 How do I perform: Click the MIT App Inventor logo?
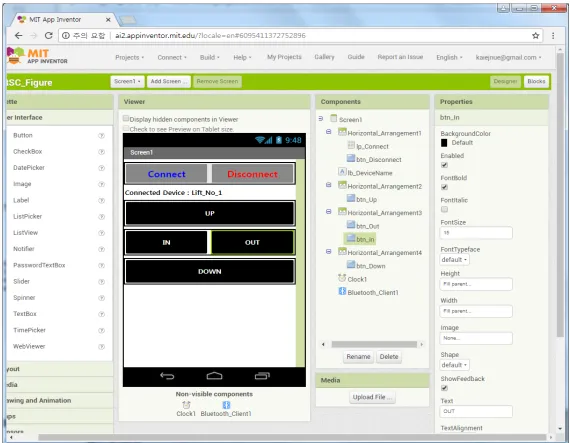click(x=37, y=56)
